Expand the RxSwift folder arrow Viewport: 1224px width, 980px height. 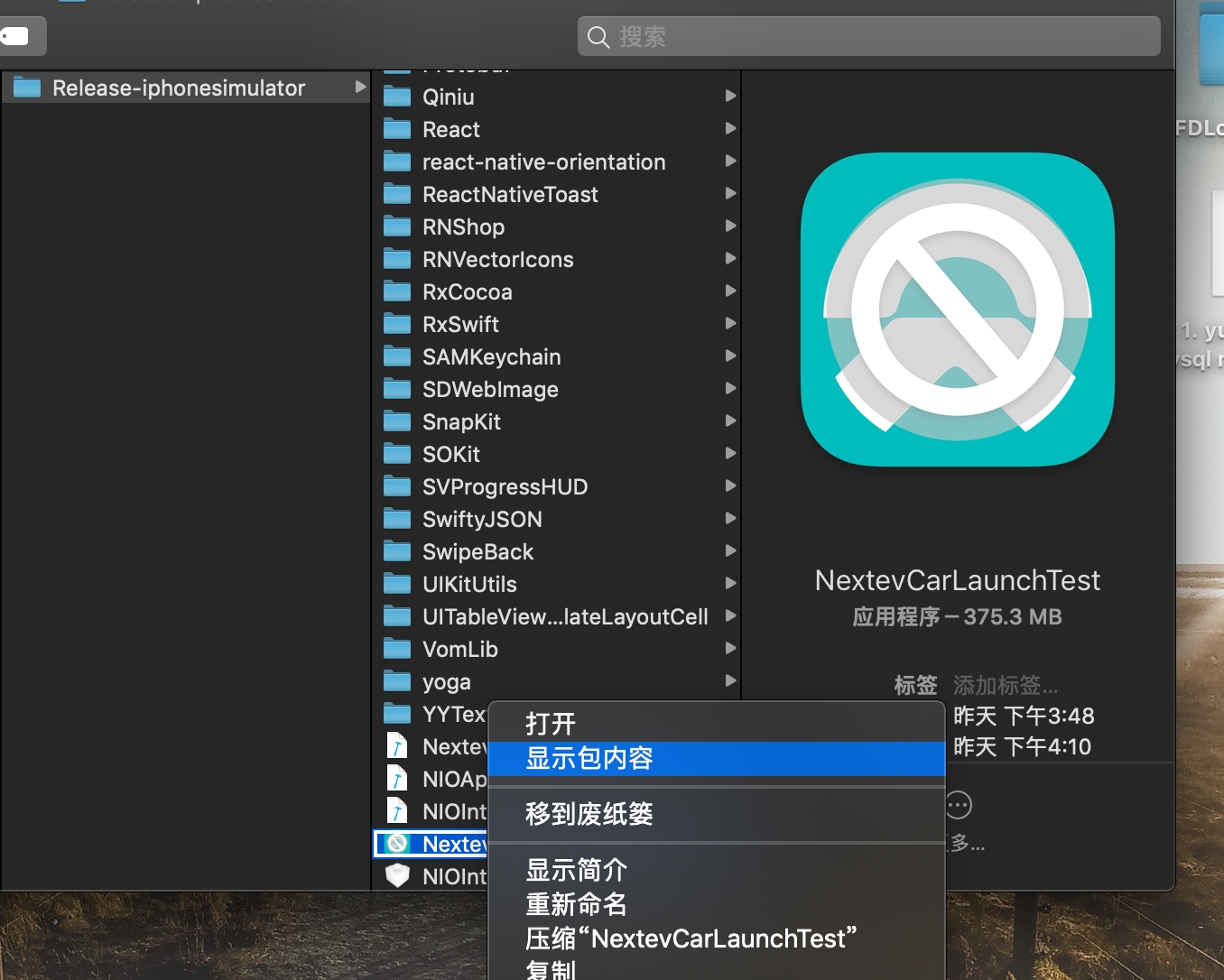(x=730, y=324)
